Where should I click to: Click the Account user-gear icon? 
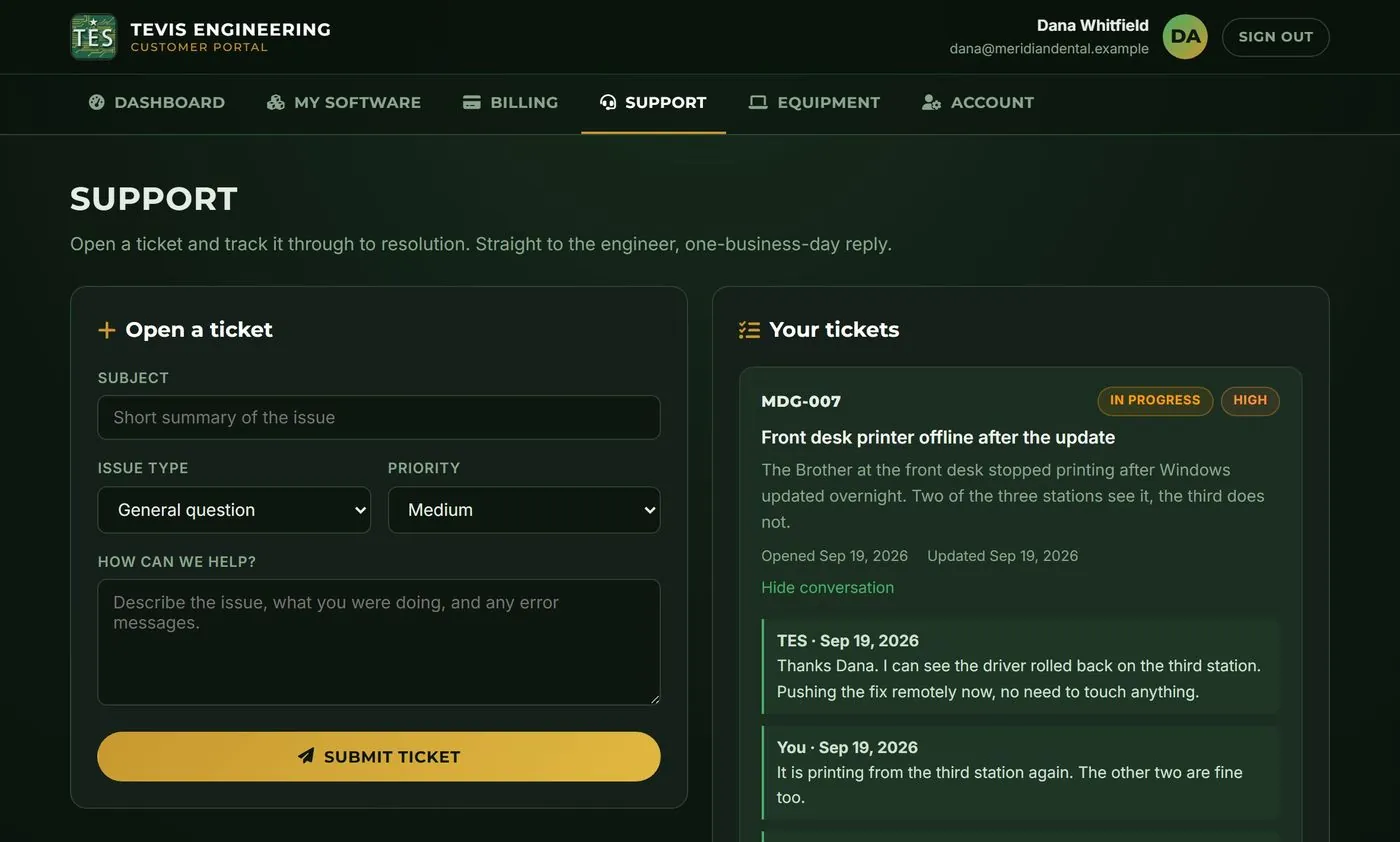pos(931,102)
